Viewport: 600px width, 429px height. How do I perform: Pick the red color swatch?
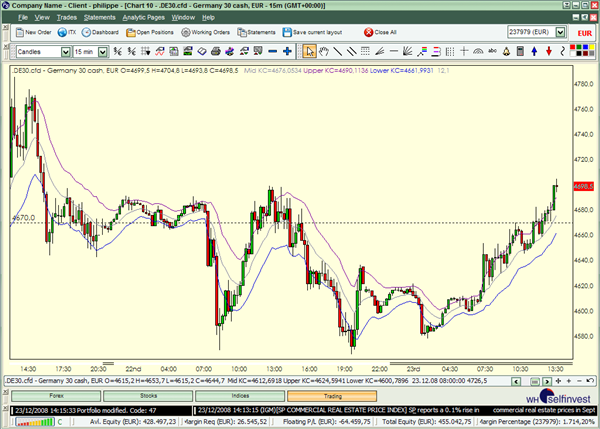573,48
